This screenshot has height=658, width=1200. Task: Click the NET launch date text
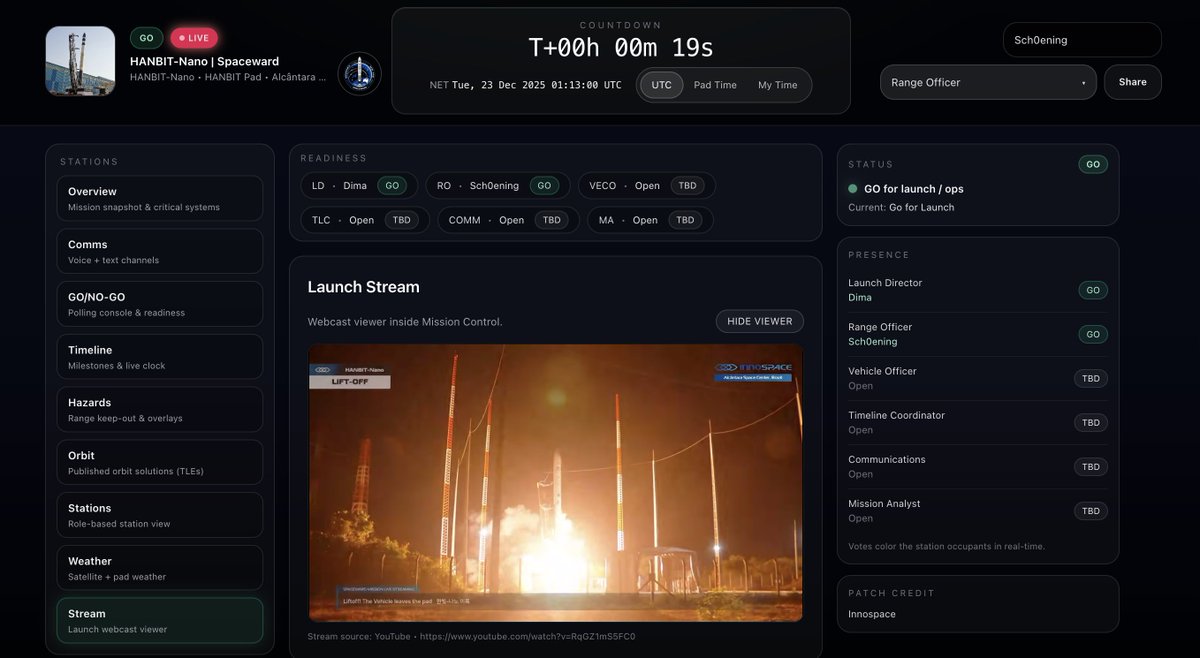[x=526, y=85]
